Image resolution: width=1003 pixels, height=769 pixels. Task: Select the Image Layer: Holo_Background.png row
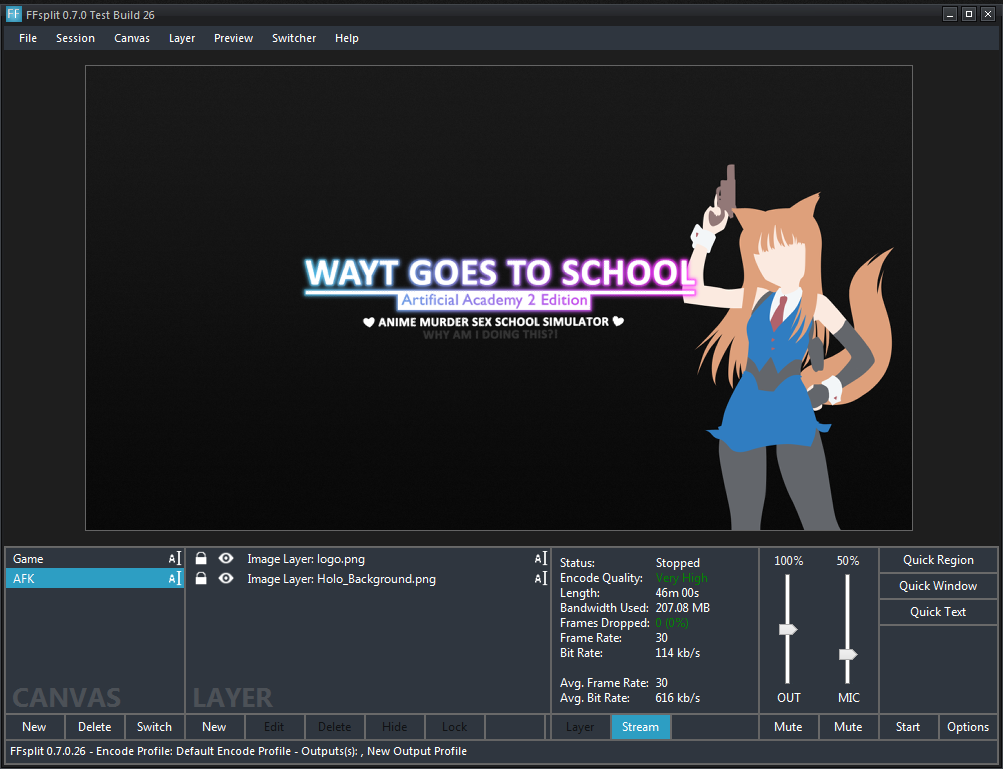(368, 578)
